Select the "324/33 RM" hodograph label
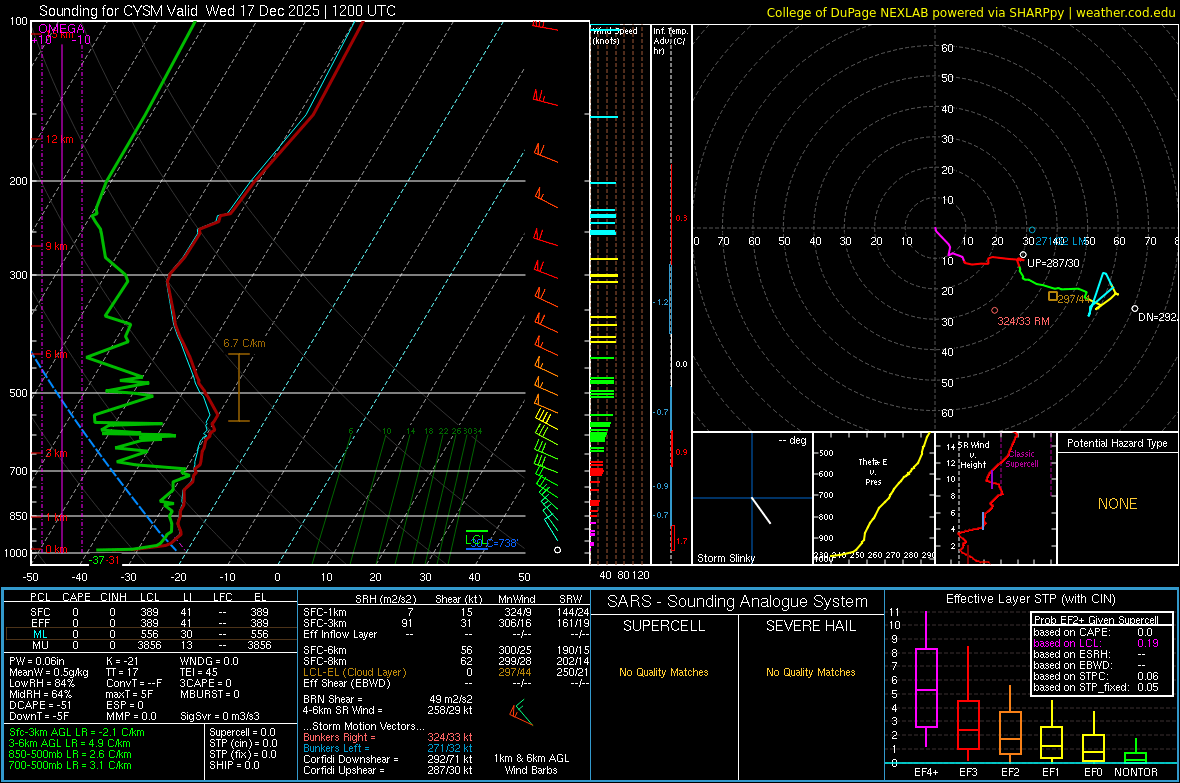This screenshot has width=1180, height=783. click(1023, 321)
